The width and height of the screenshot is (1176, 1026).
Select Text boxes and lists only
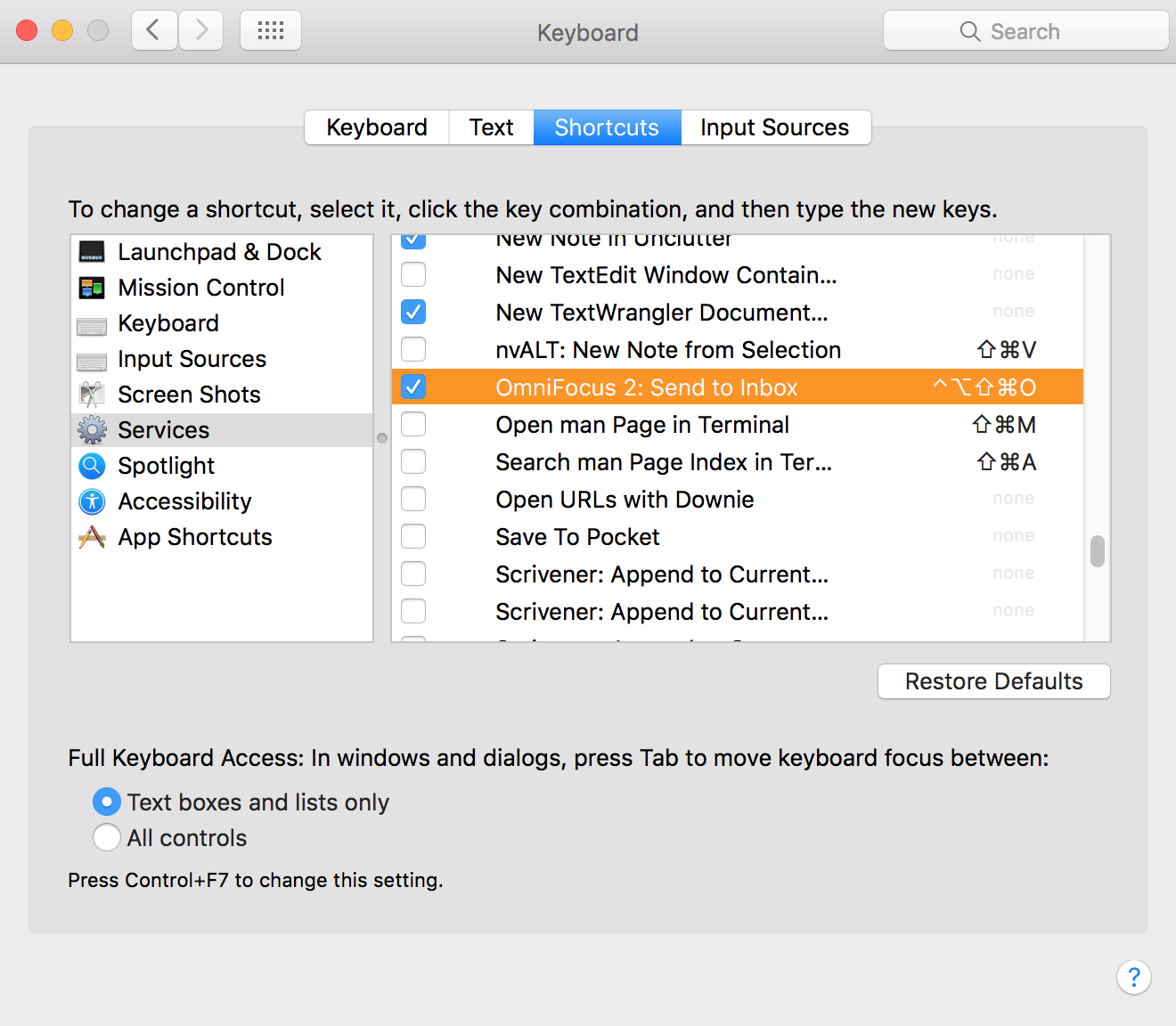point(107,802)
